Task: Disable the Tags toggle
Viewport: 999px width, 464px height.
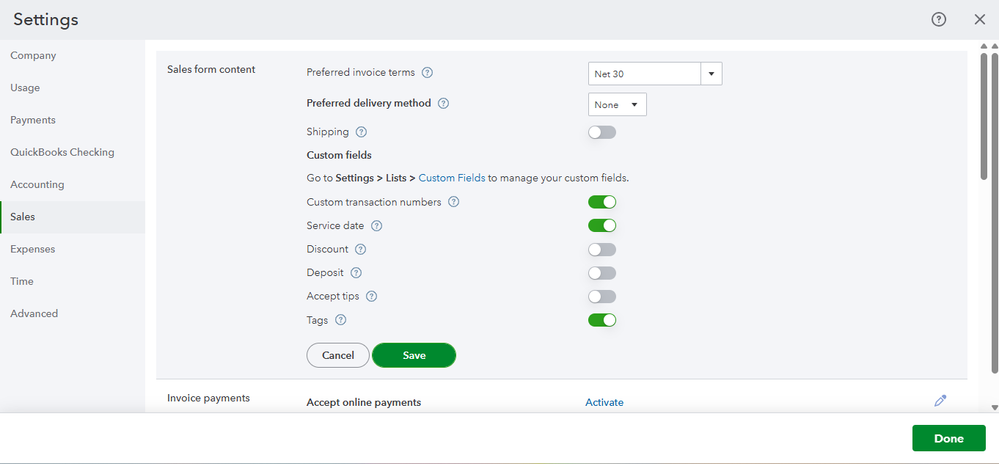Action: (602, 320)
